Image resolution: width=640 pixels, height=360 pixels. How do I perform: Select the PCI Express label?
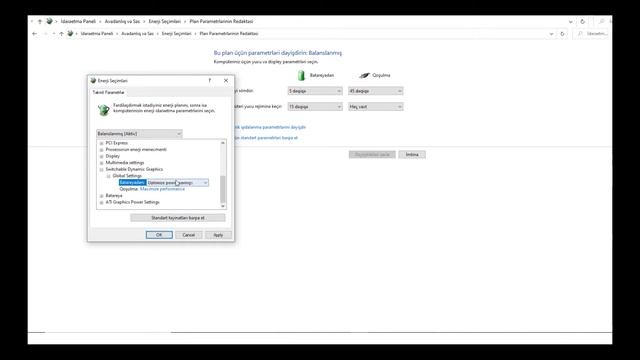[117, 143]
